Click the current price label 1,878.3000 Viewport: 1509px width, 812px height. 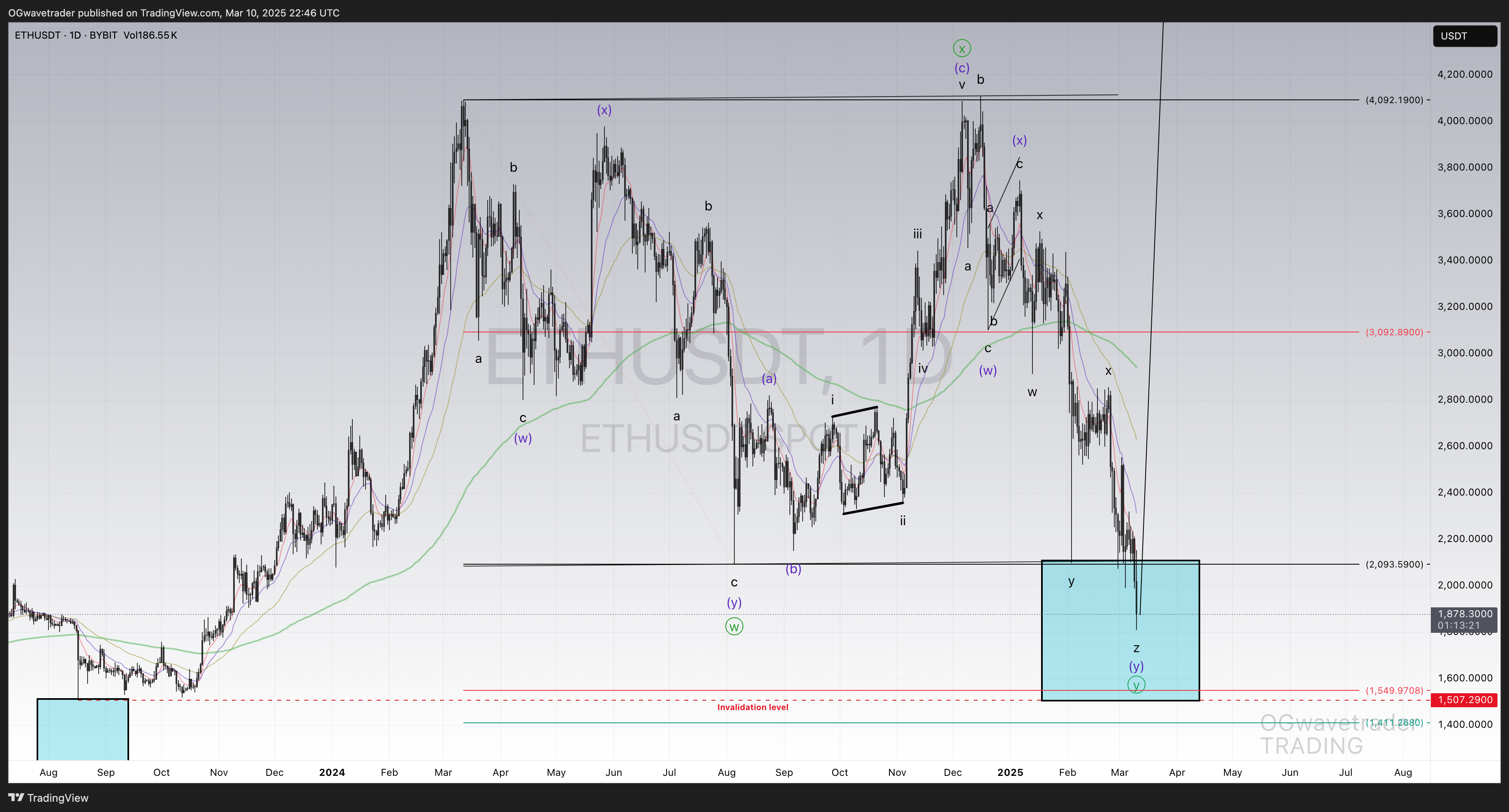coord(1465,614)
